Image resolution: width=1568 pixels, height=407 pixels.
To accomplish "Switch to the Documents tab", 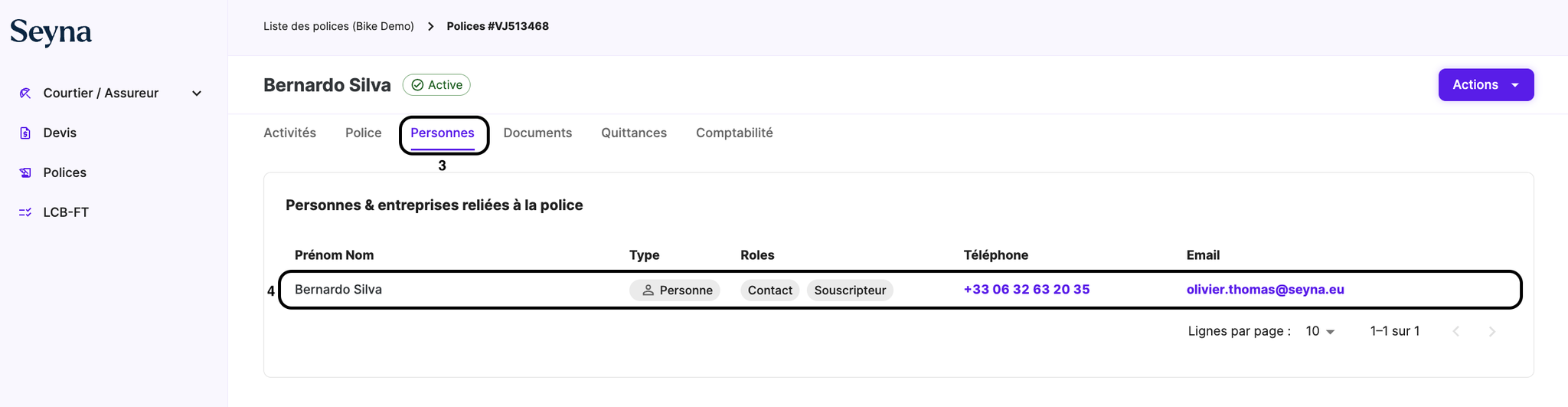I will click(537, 133).
